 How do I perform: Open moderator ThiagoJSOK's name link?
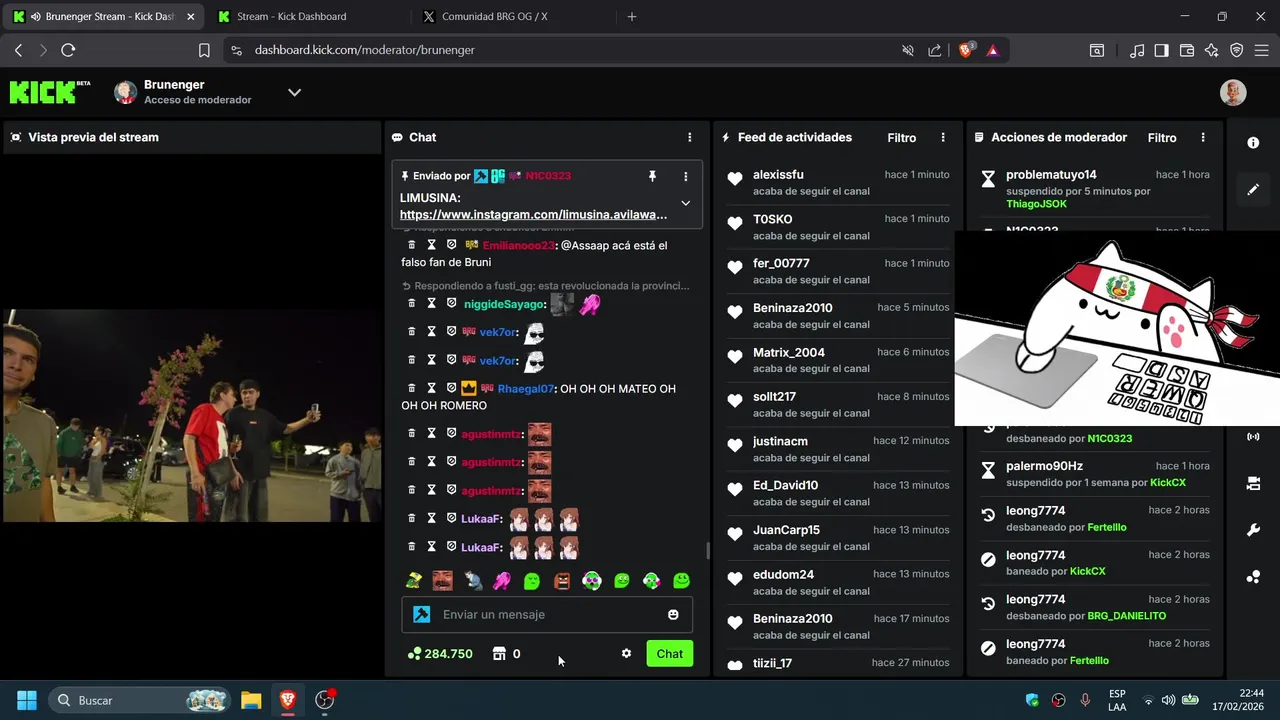coord(1036,204)
